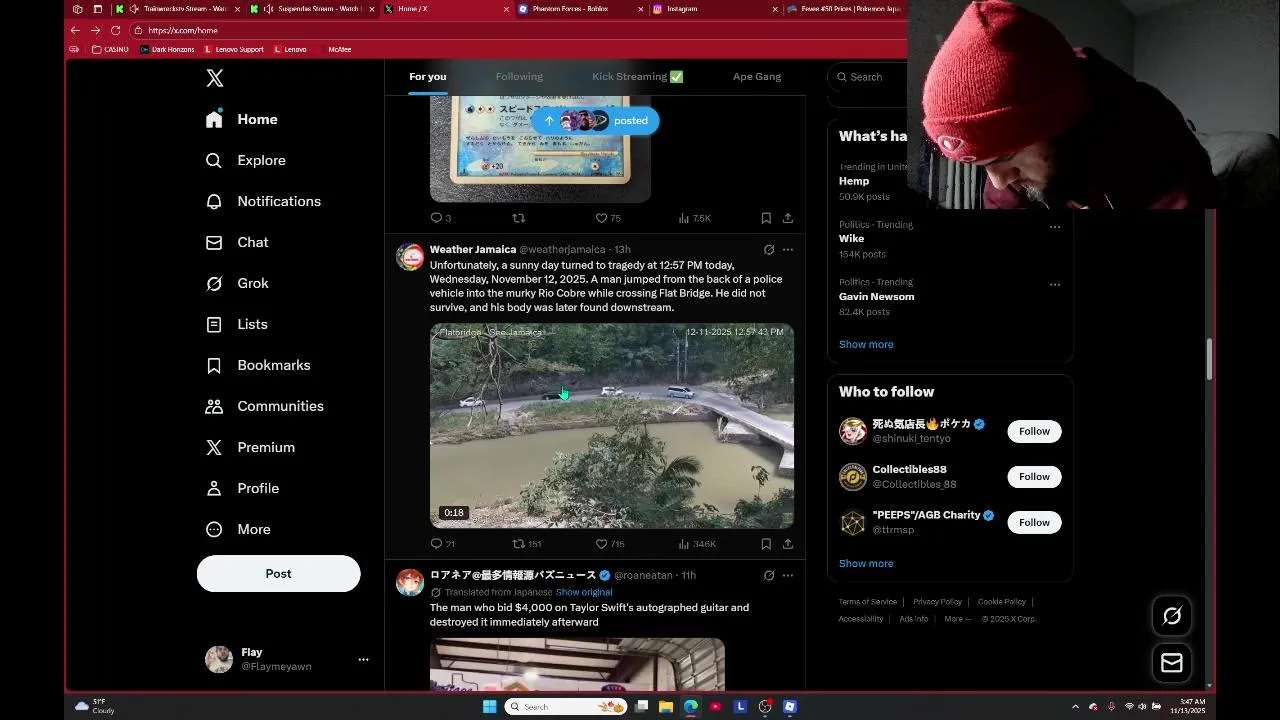This screenshot has width=1280, height=720.
Task: Open account menu for Flay @Flaymeyawn
Action: tap(287, 659)
